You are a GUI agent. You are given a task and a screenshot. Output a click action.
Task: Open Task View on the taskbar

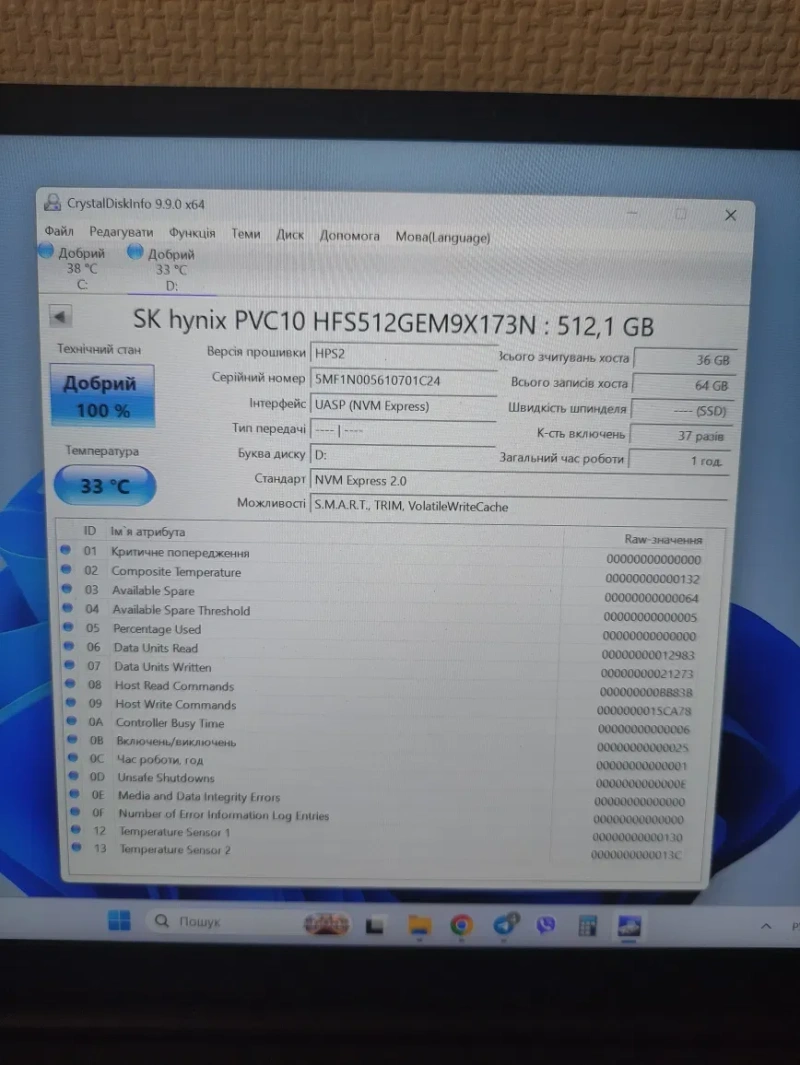[375, 924]
